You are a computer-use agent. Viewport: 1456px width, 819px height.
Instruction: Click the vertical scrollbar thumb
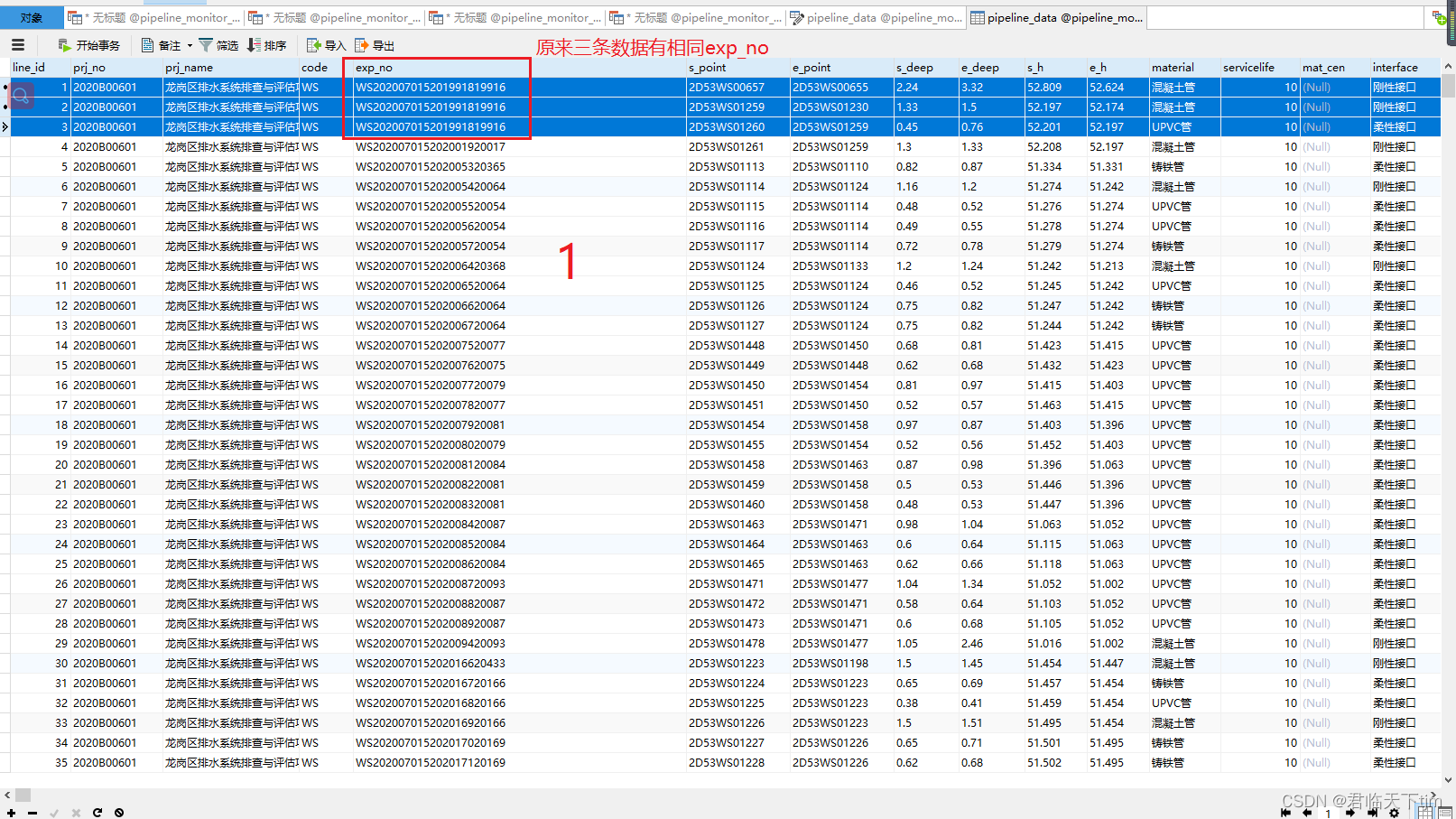pos(1448,85)
